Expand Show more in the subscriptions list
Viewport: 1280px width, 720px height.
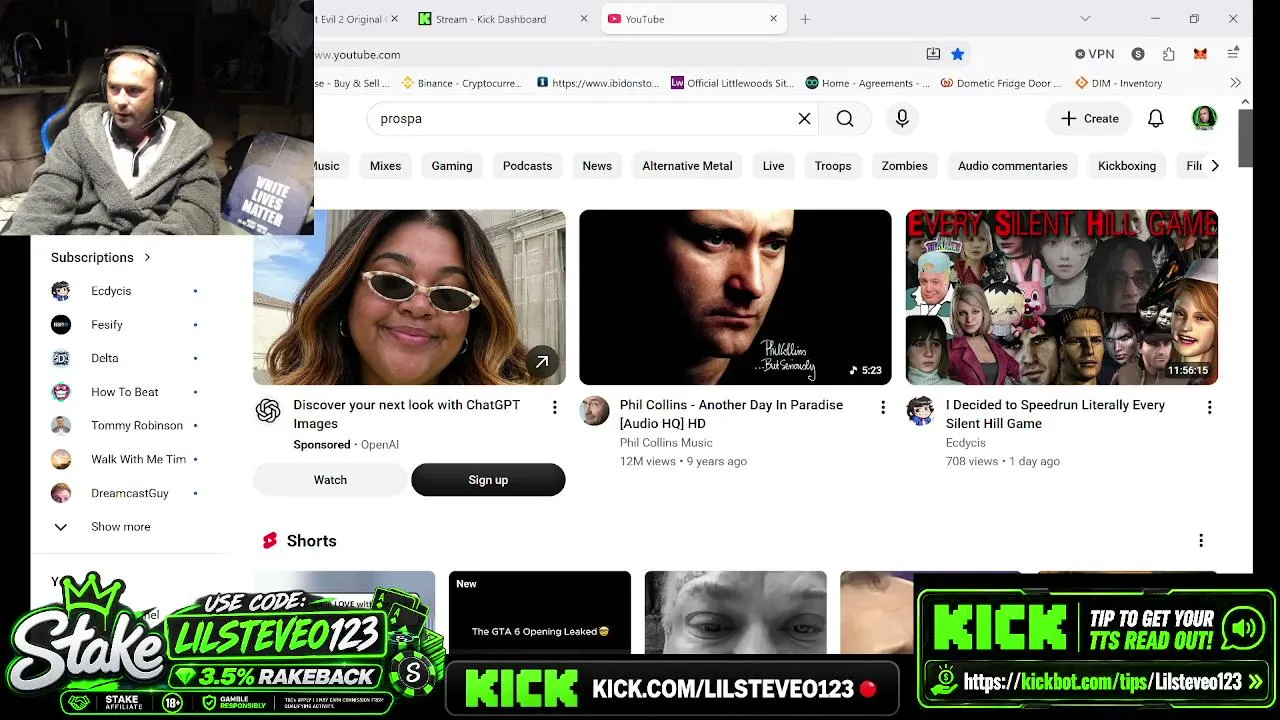(121, 527)
